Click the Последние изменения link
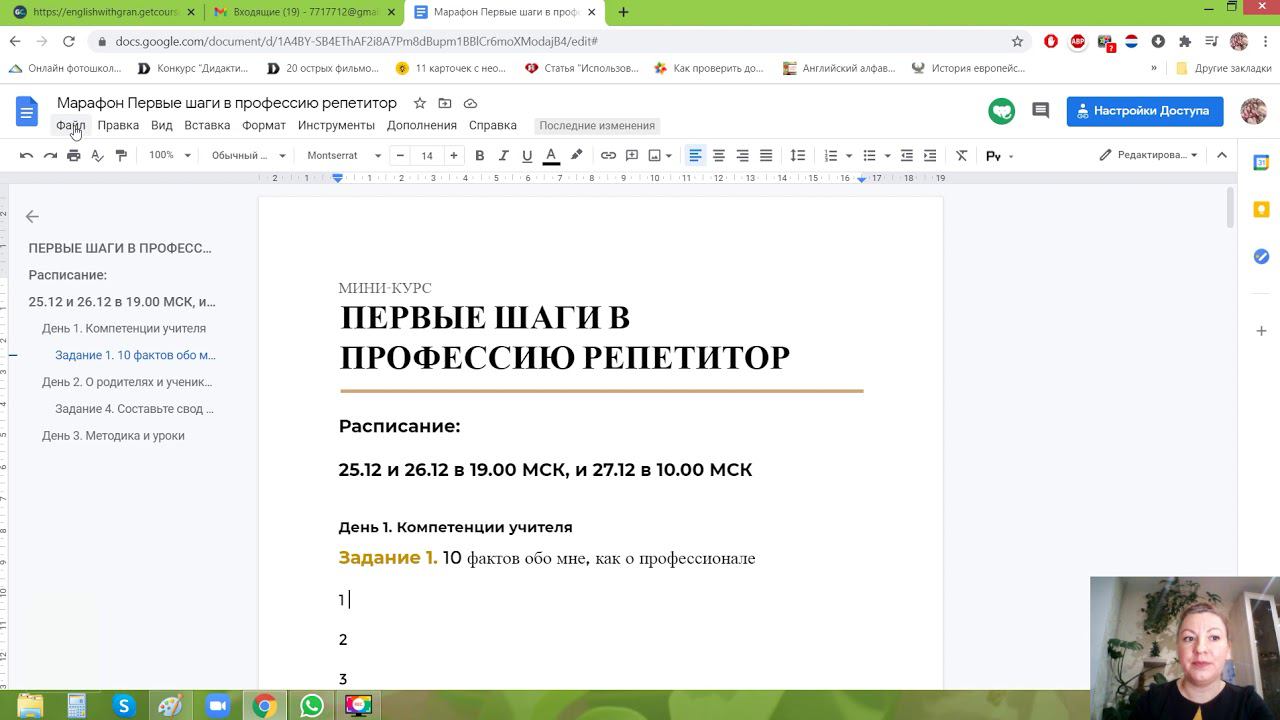This screenshot has height=720, width=1280. 596,125
